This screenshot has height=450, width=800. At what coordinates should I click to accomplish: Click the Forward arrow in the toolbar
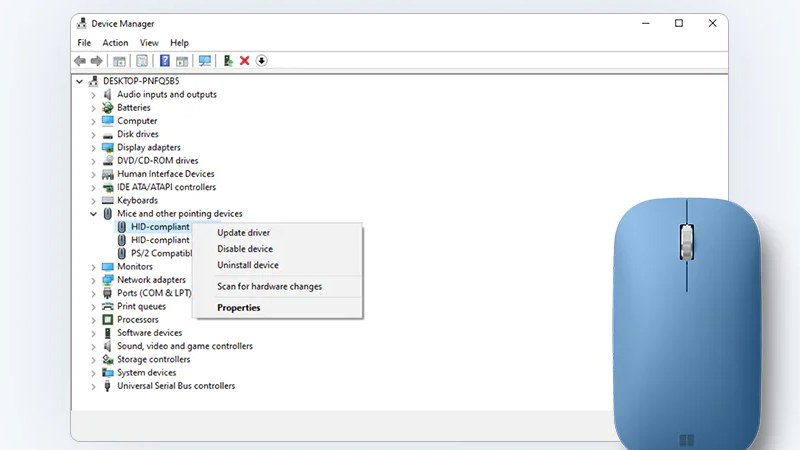pos(97,61)
